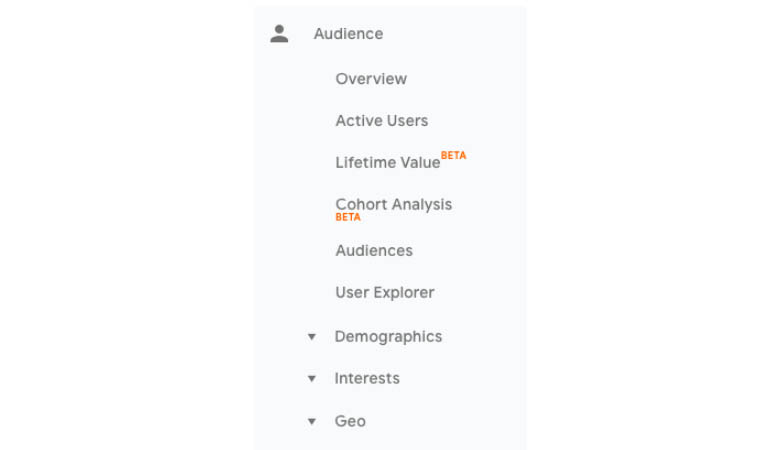Click the word Analysis in Cohort Analysis
The height and width of the screenshot is (450, 768).
[422, 205]
